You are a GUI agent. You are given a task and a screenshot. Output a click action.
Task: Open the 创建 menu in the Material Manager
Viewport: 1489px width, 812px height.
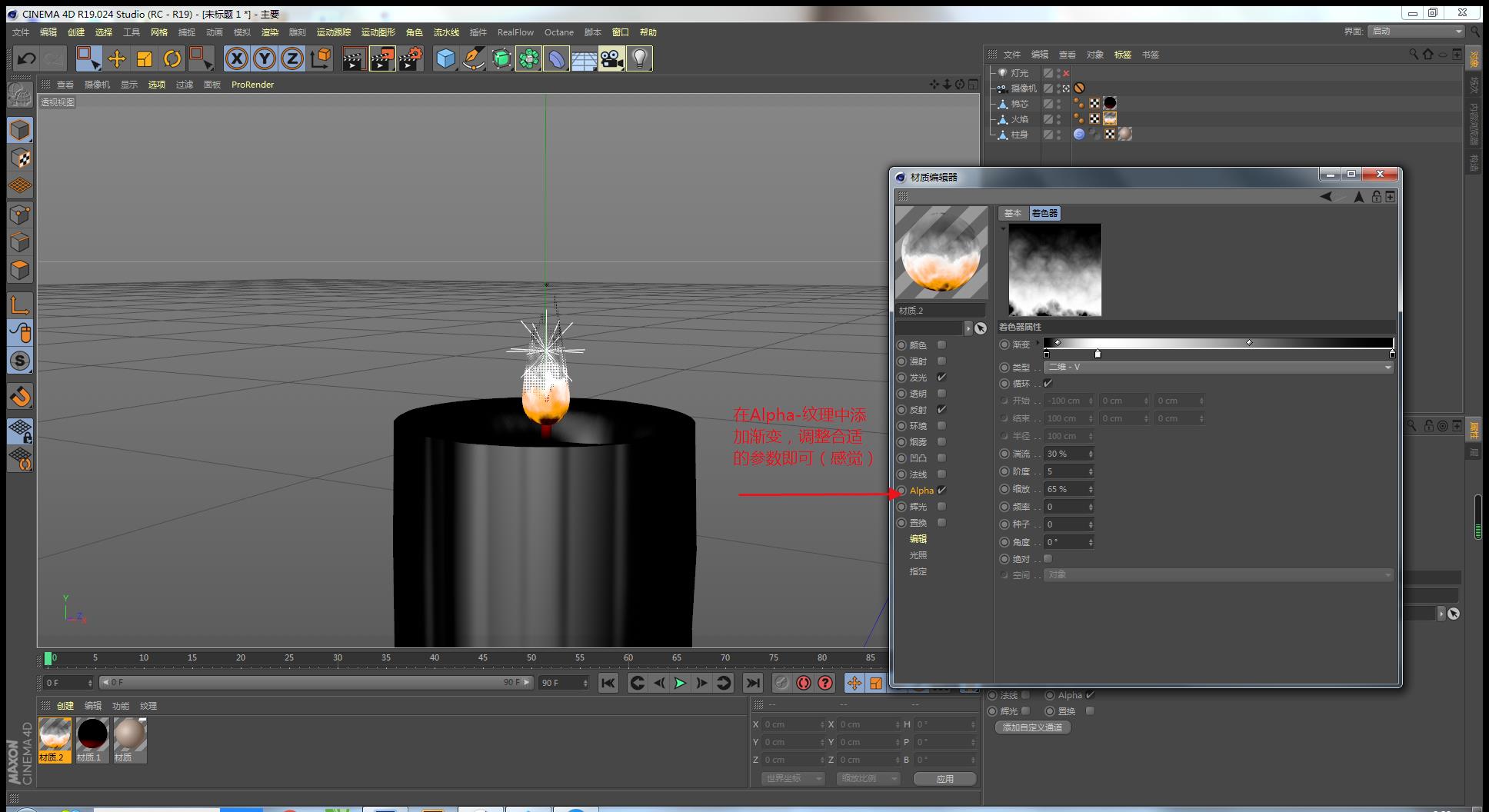click(x=65, y=706)
